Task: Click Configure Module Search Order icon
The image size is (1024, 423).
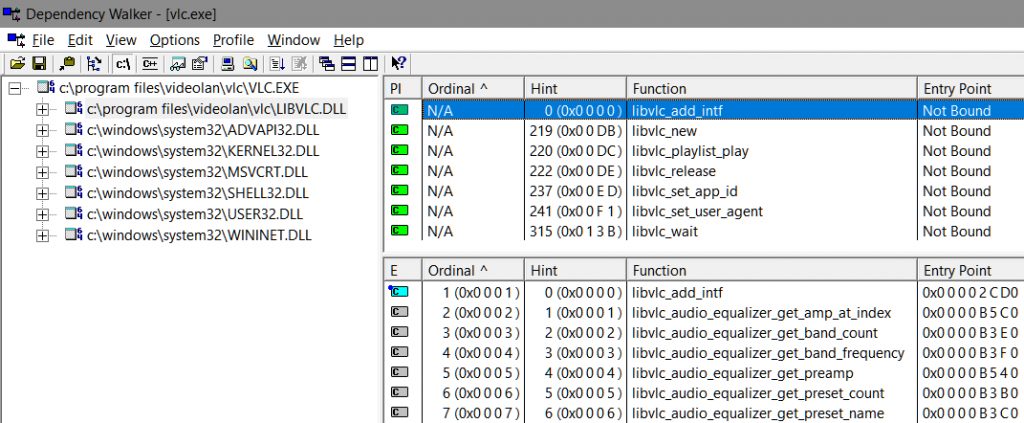Action: tap(249, 63)
